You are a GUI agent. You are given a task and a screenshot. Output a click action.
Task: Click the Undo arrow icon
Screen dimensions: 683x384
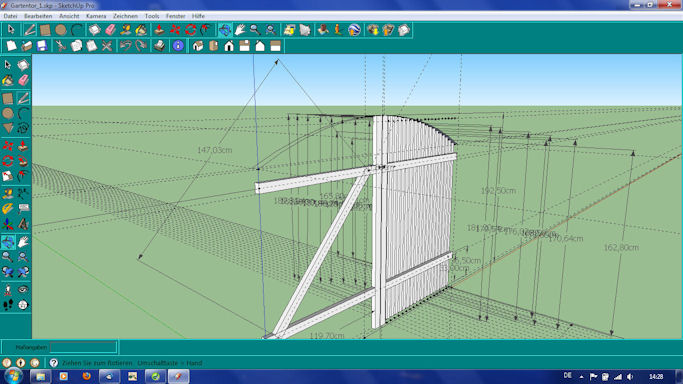pos(125,46)
